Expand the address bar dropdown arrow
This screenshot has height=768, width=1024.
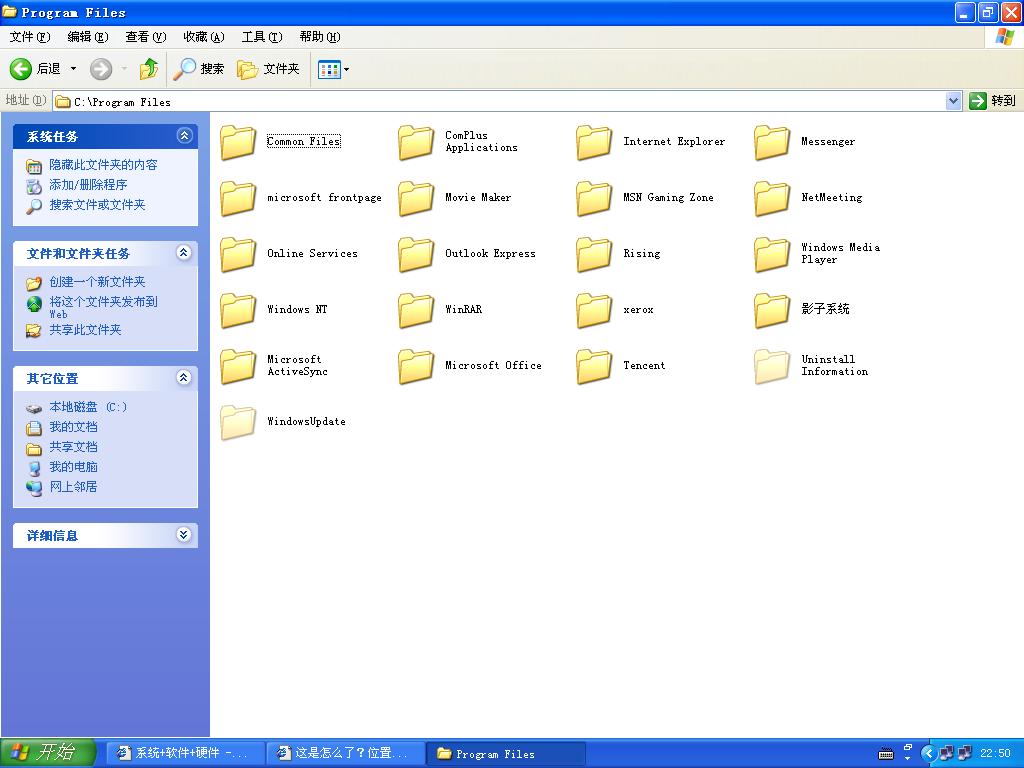coord(953,101)
